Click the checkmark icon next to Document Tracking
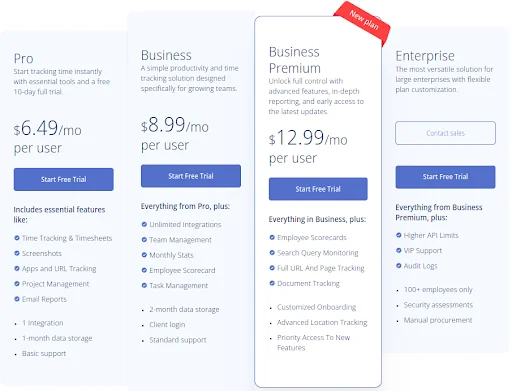The image size is (512, 391). pyautogui.click(x=272, y=283)
